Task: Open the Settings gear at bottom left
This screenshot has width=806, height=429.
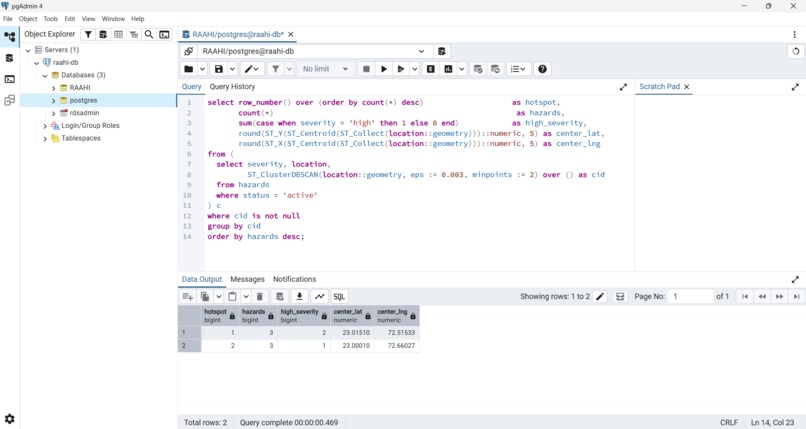Action: click(10, 419)
